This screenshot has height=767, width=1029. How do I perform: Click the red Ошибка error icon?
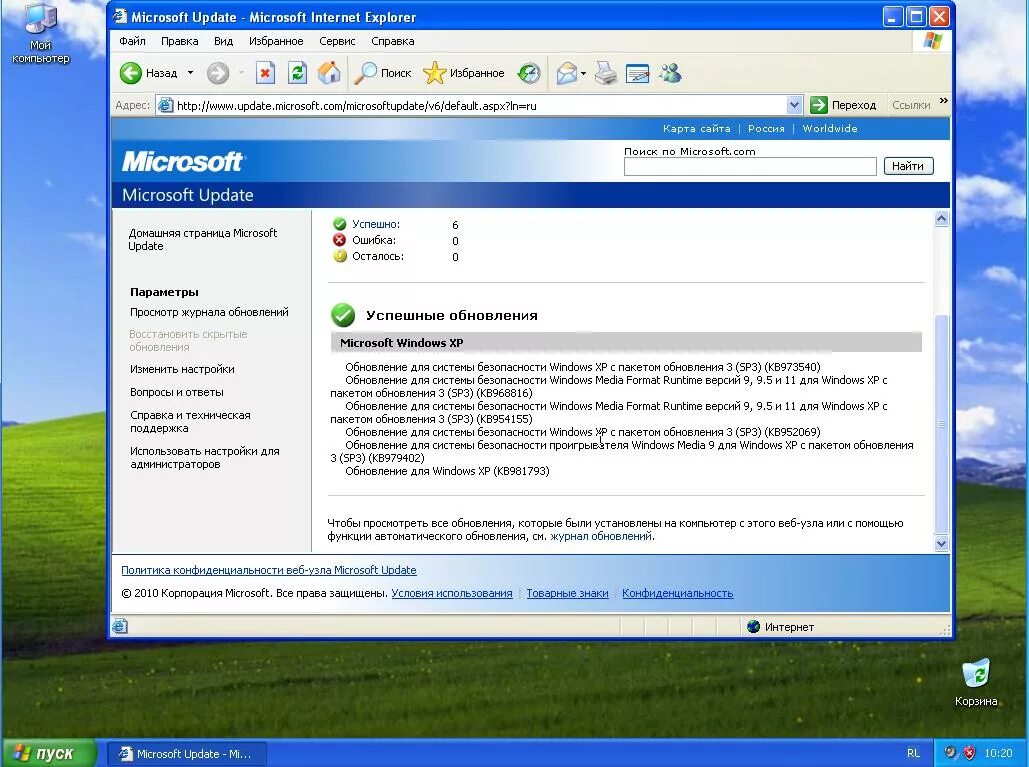point(339,239)
